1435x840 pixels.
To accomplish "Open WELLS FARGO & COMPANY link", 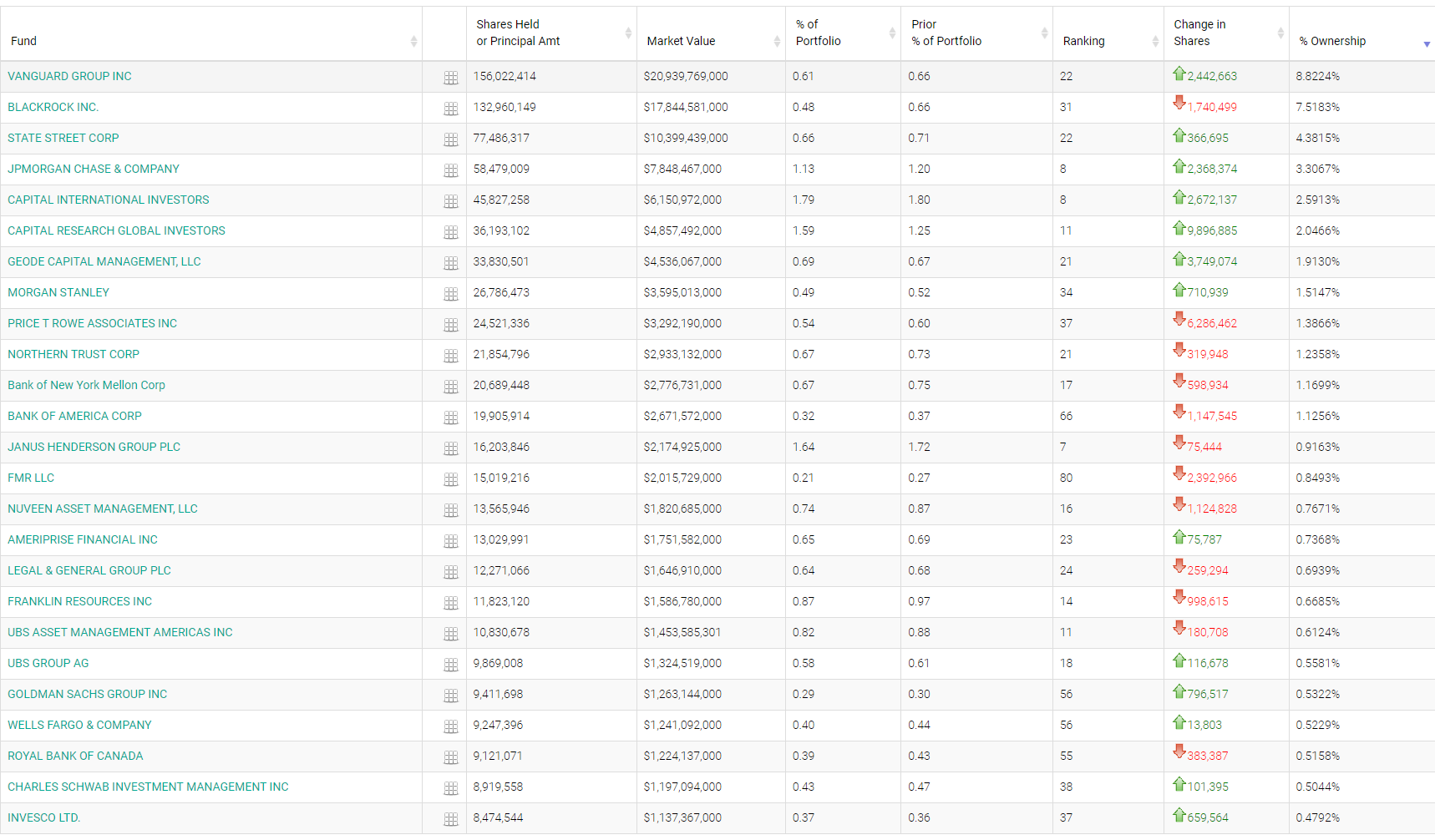I will (79, 725).
